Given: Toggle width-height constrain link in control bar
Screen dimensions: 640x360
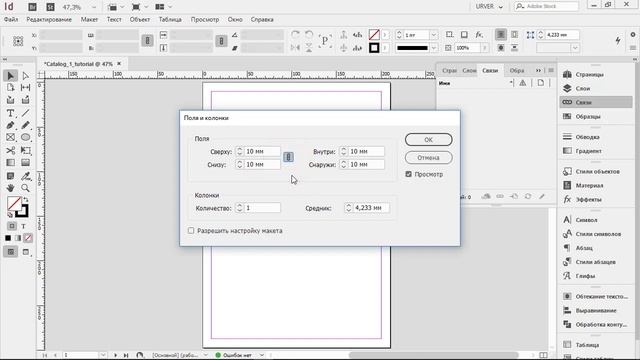Looking at the screenshot, I should (147, 40).
